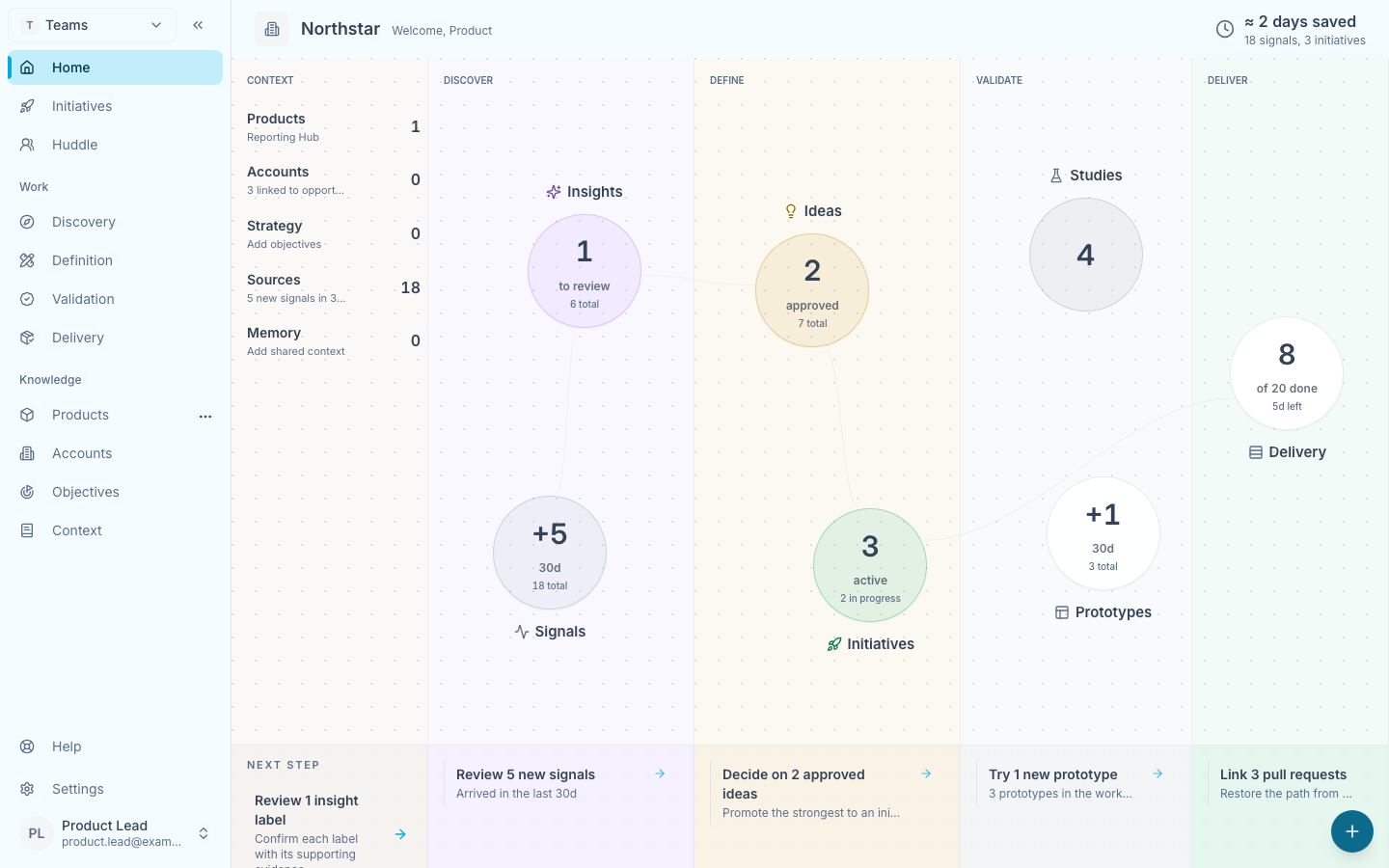
Task: Click the Settings gear icon
Action: tap(27, 789)
